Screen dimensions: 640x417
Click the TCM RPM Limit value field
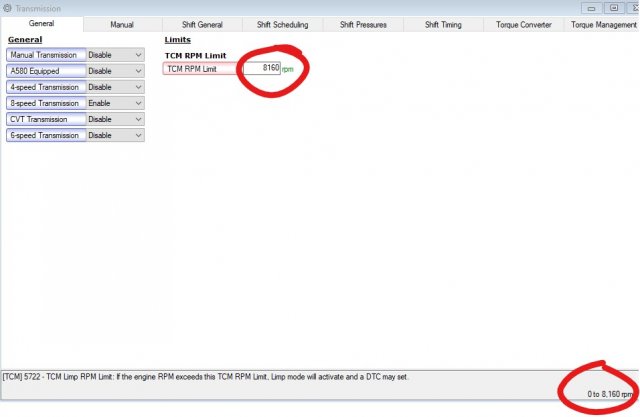261,68
